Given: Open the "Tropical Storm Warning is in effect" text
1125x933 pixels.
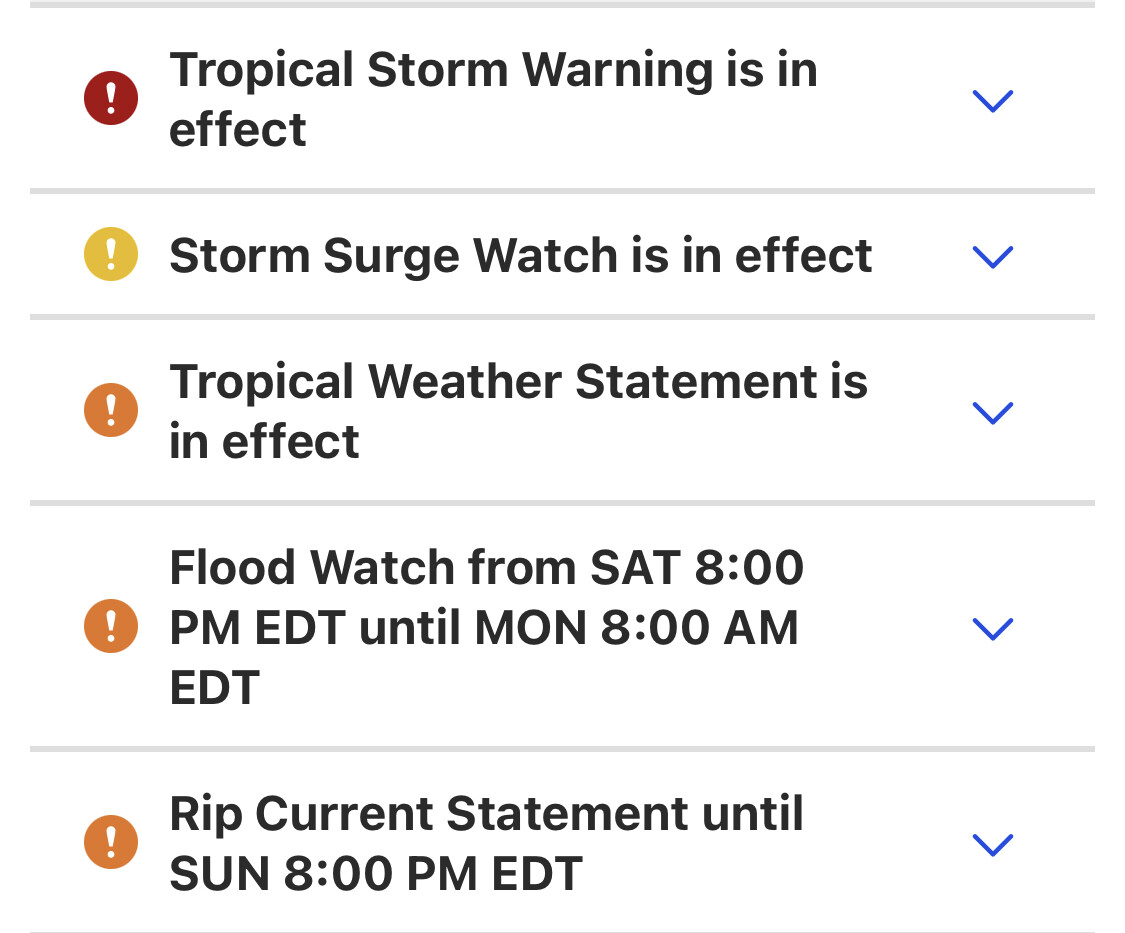Looking at the screenshot, I should click(493, 99).
